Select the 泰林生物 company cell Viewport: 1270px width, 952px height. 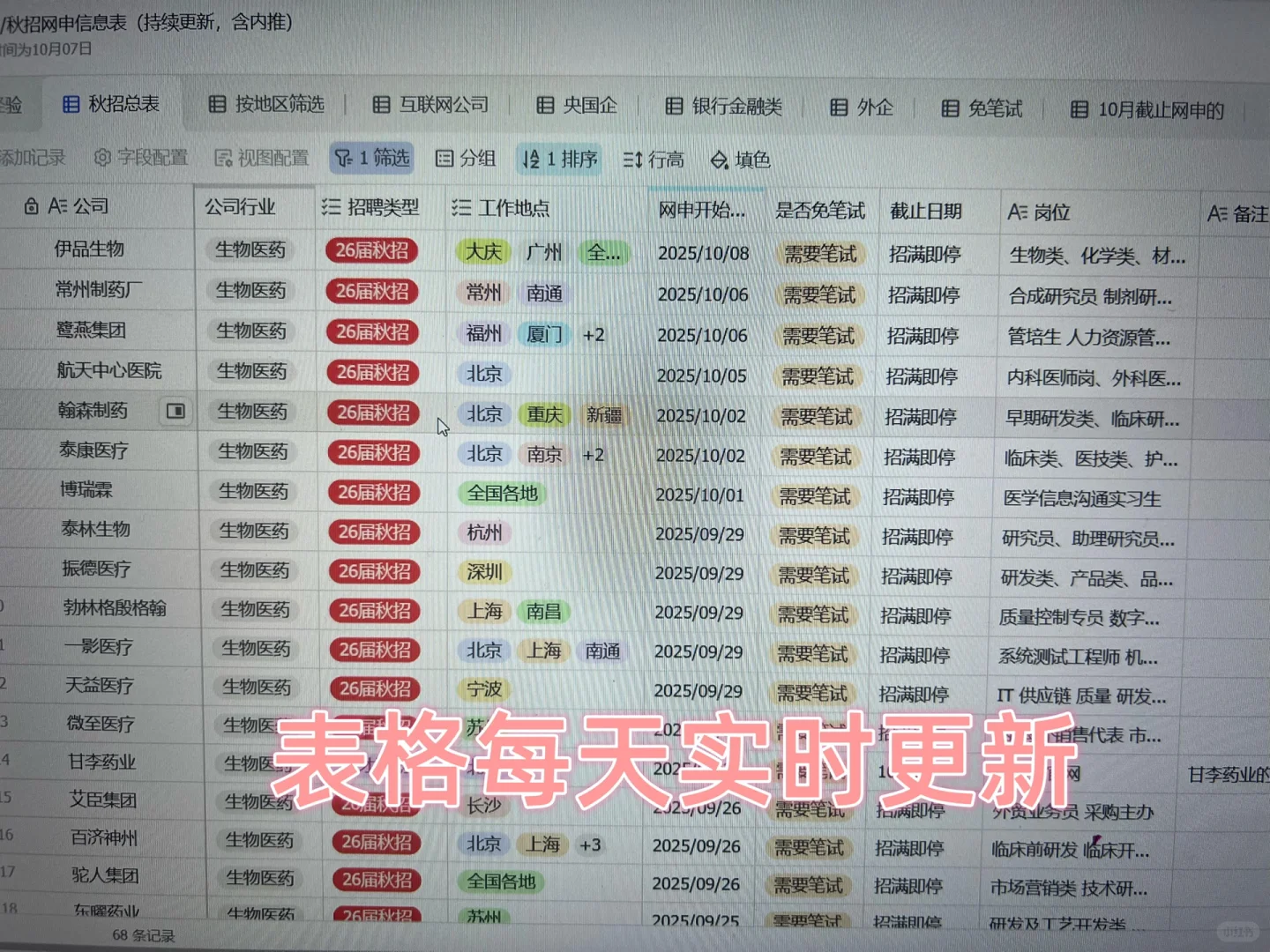coord(96,529)
